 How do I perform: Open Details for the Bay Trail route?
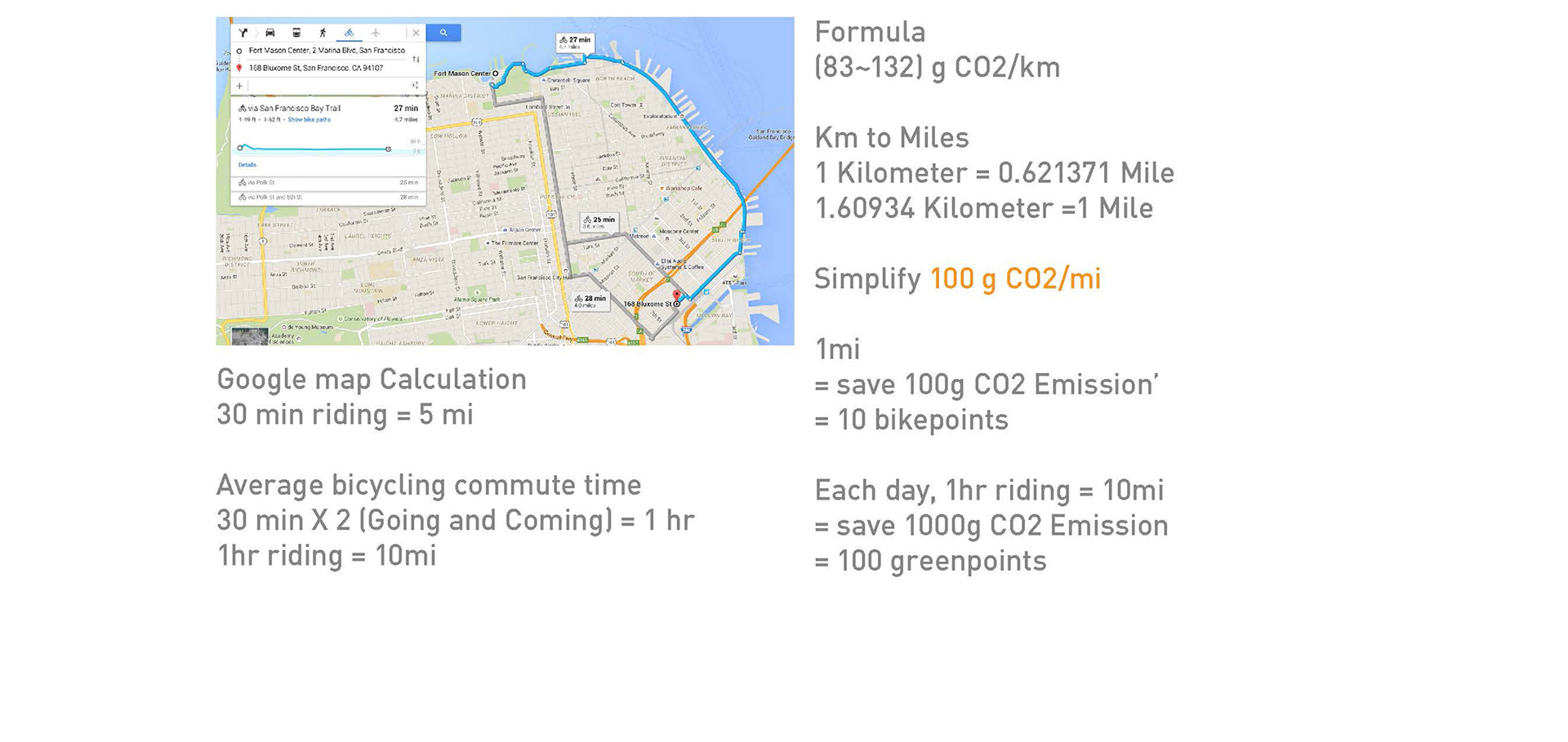click(x=247, y=165)
